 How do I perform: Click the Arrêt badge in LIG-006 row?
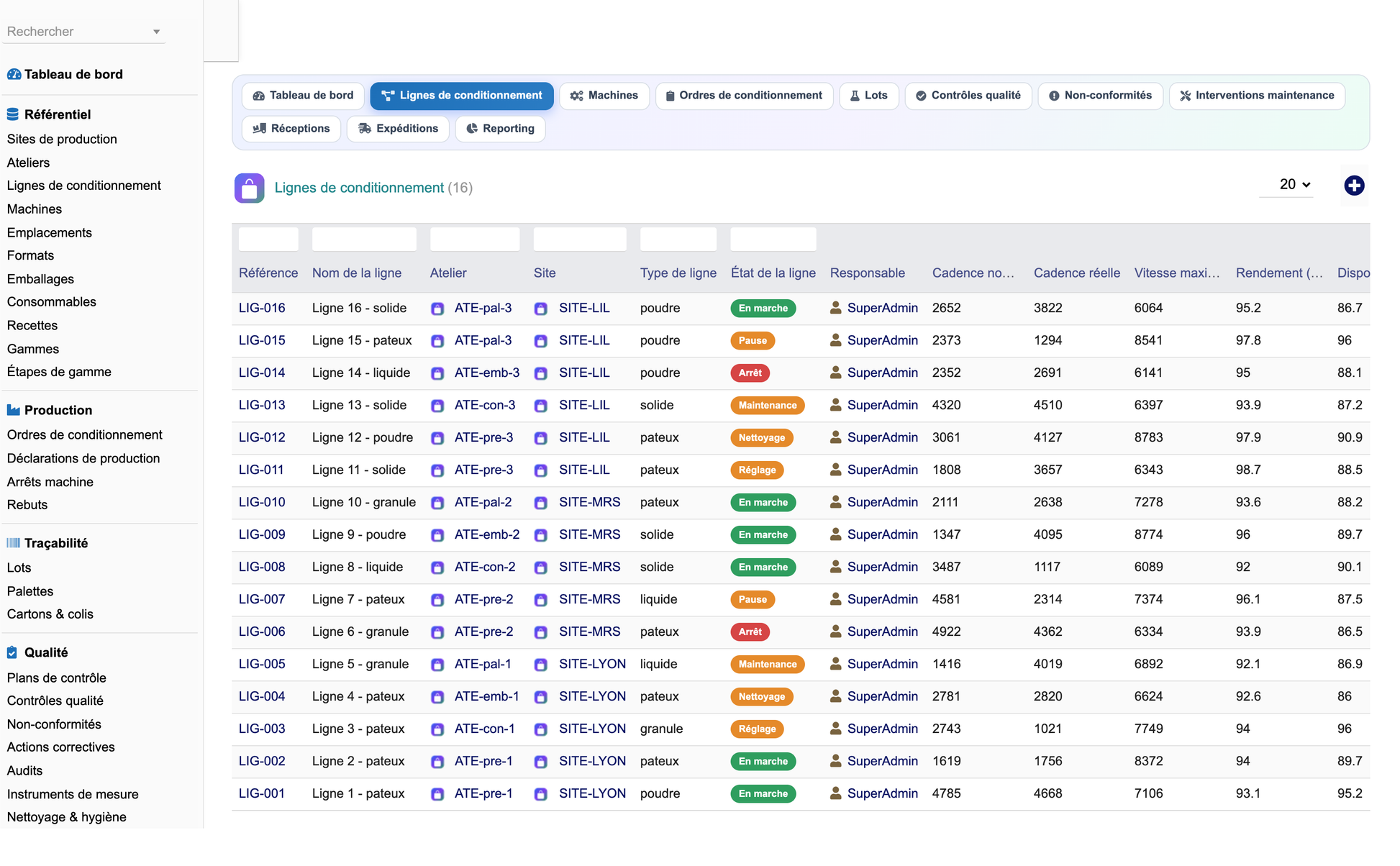click(x=750, y=632)
